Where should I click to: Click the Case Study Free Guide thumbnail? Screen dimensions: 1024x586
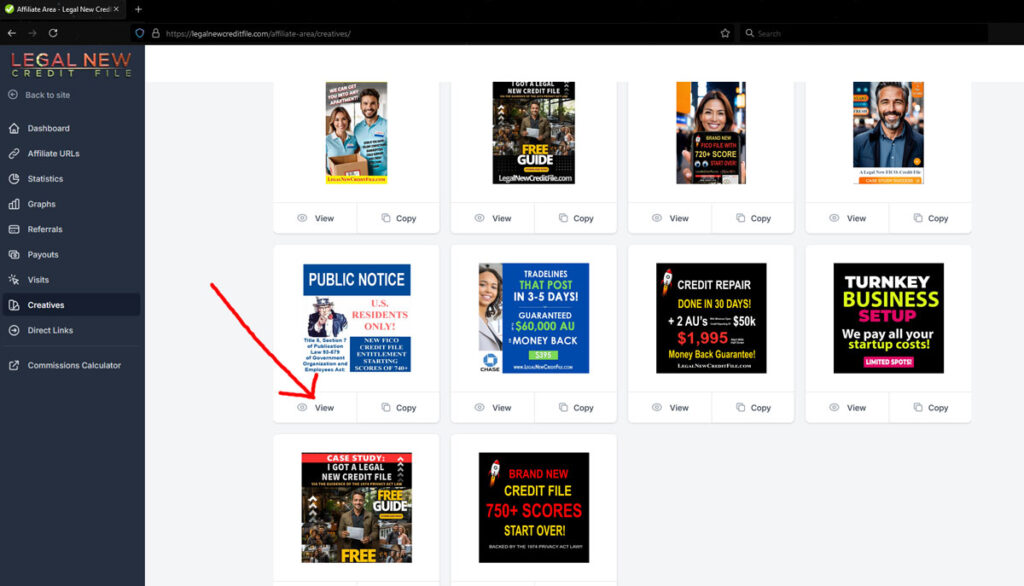click(x=356, y=507)
